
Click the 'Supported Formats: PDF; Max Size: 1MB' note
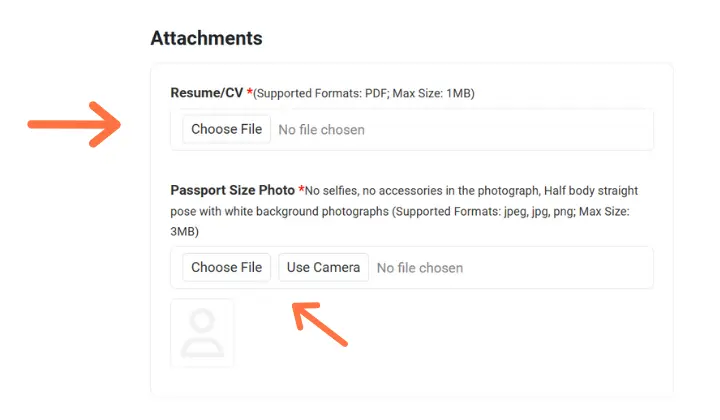(364, 93)
